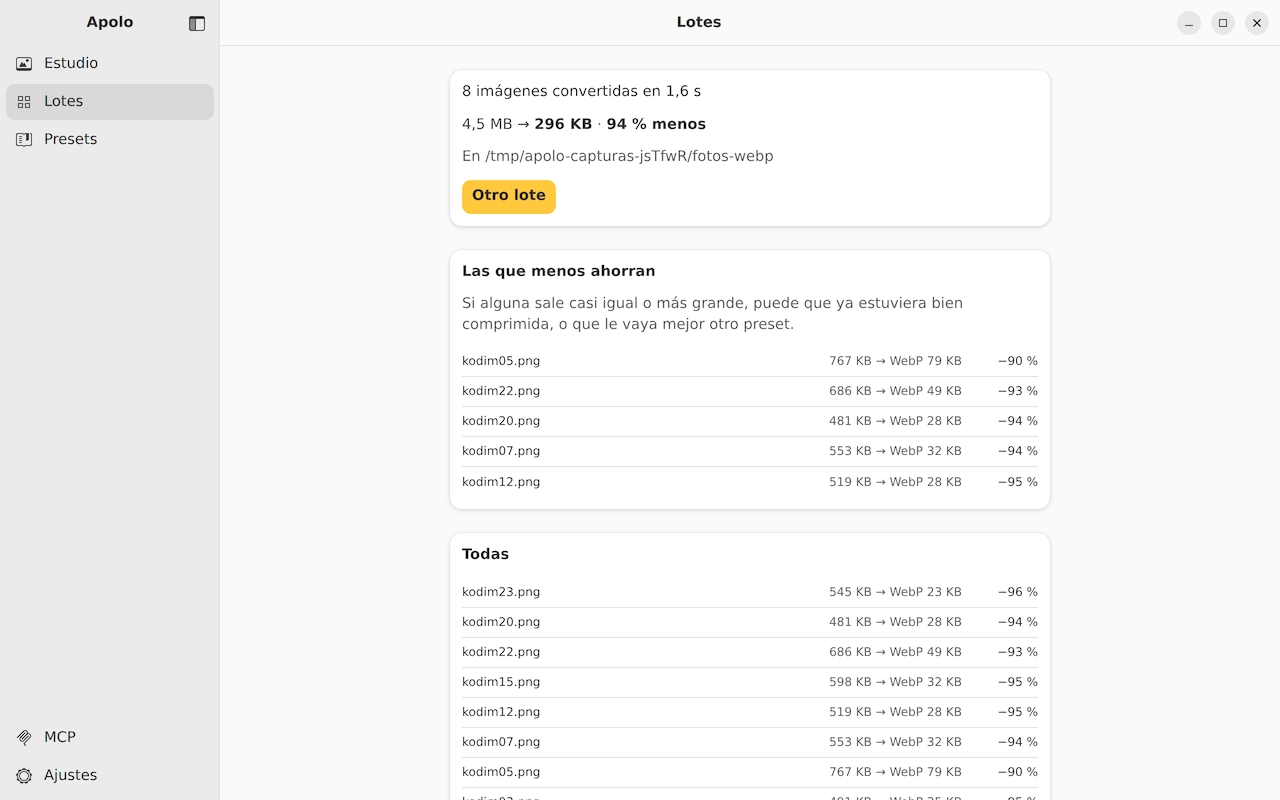
Task: Click the "Lotes" page title in header
Action: (x=699, y=22)
